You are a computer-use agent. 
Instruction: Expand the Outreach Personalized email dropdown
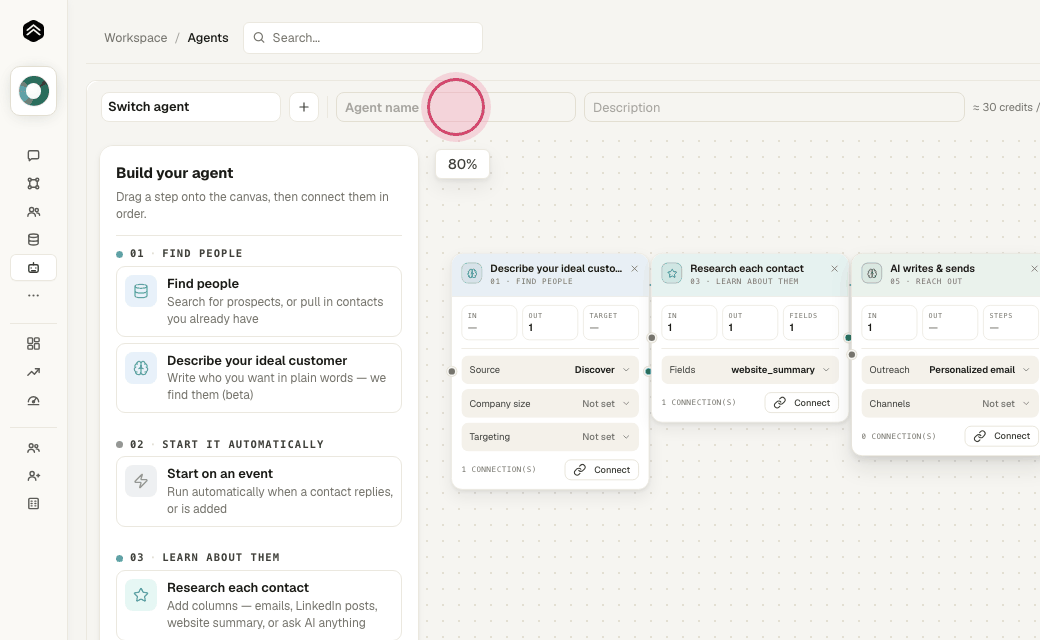(950, 369)
